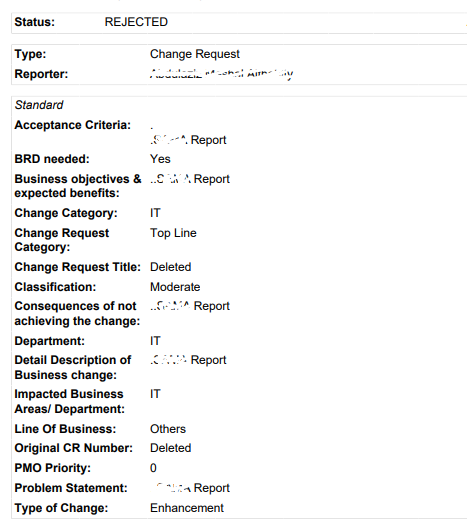The height and width of the screenshot is (529, 467).
Task: Click the Line Of Business: label
Action: pyautogui.click(x=65, y=429)
